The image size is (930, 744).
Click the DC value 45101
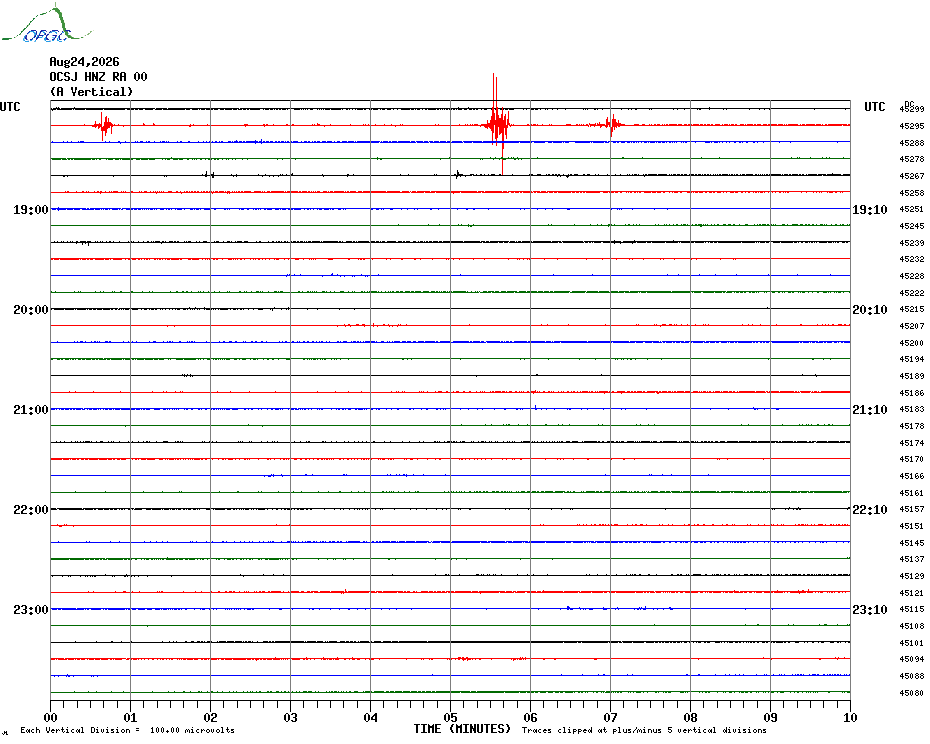[x=912, y=643]
